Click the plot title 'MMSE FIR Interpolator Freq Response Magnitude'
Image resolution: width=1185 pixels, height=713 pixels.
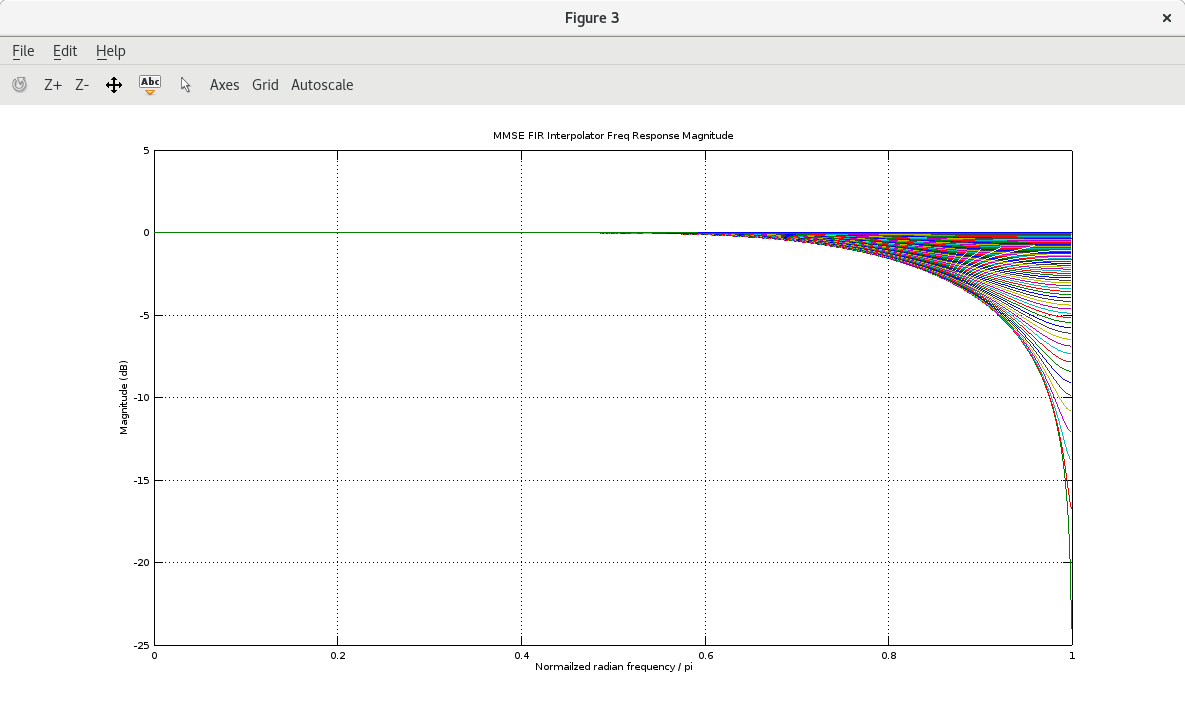tap(613, 135)
